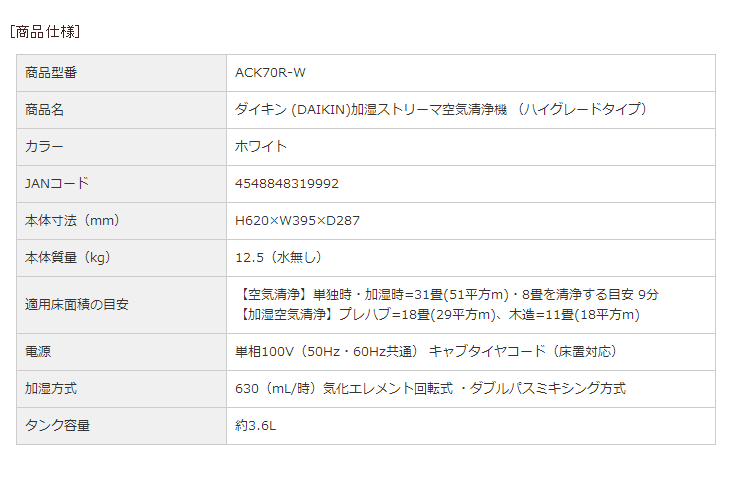Viewport: 738px width, 478px height.
Task: Click the 12.5（水無し） weight value
Action: [x=278, y=257]
